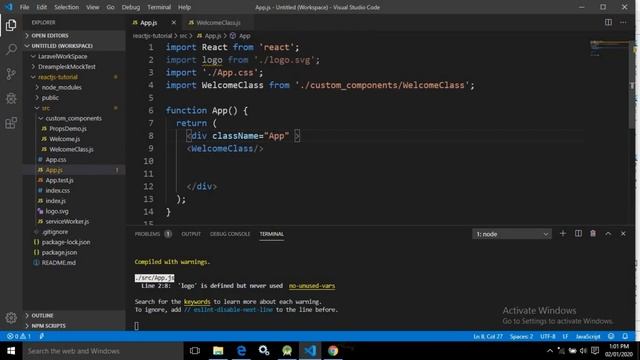The image size is (640, 360).
Task: Add a new terminal with plus icon
Action: coord(563,233)
